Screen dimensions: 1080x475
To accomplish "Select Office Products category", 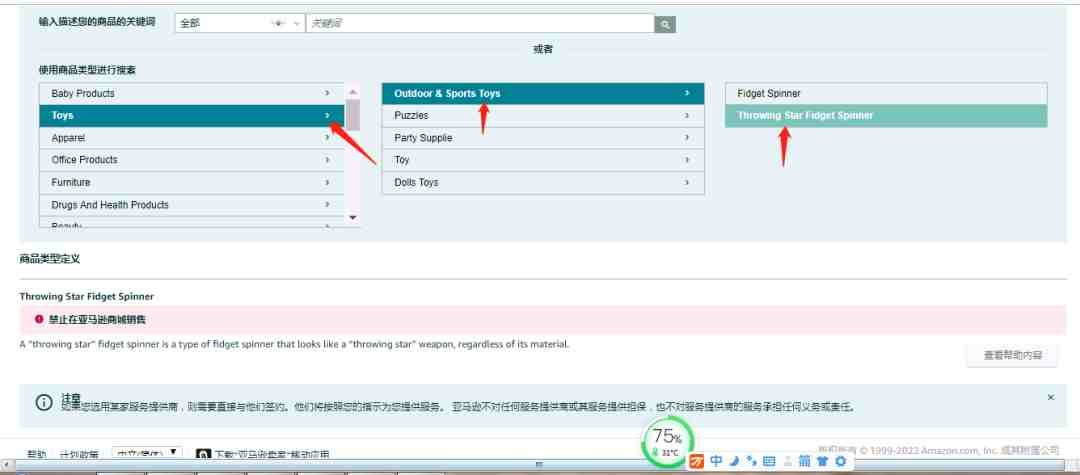I will click(x=191, y=160).
